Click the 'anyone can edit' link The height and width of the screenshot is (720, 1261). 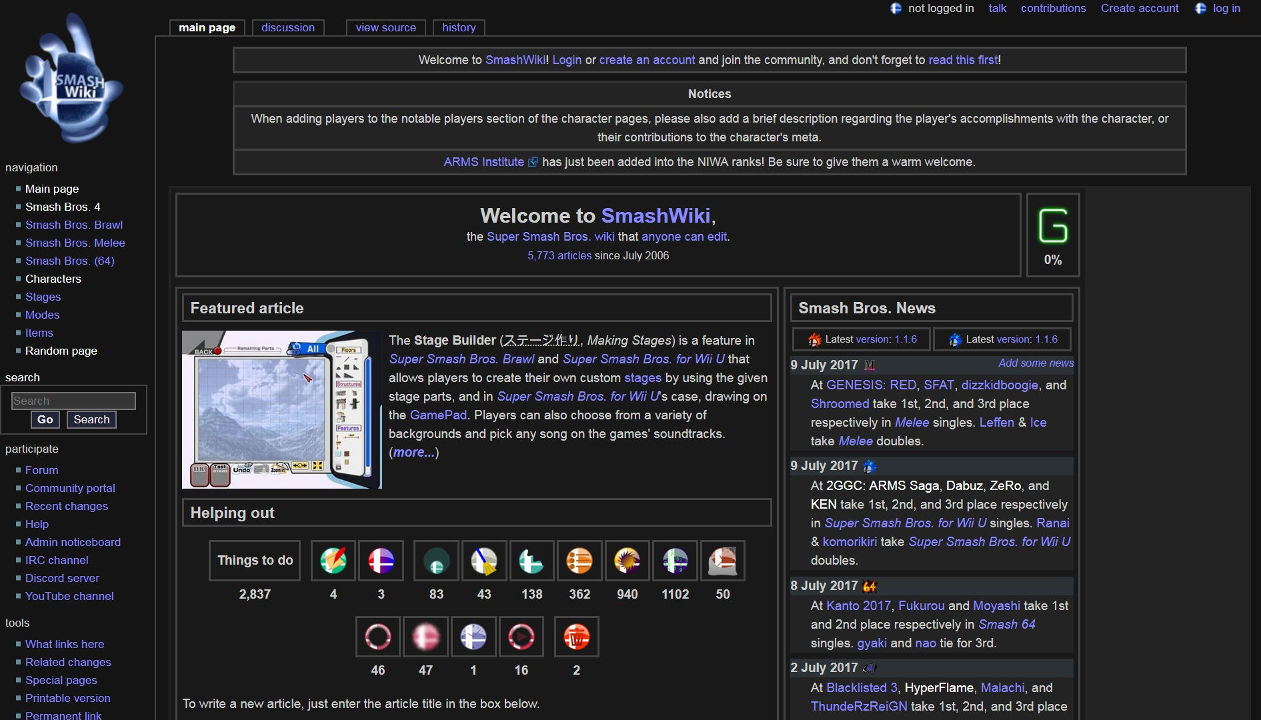(684, 237)
